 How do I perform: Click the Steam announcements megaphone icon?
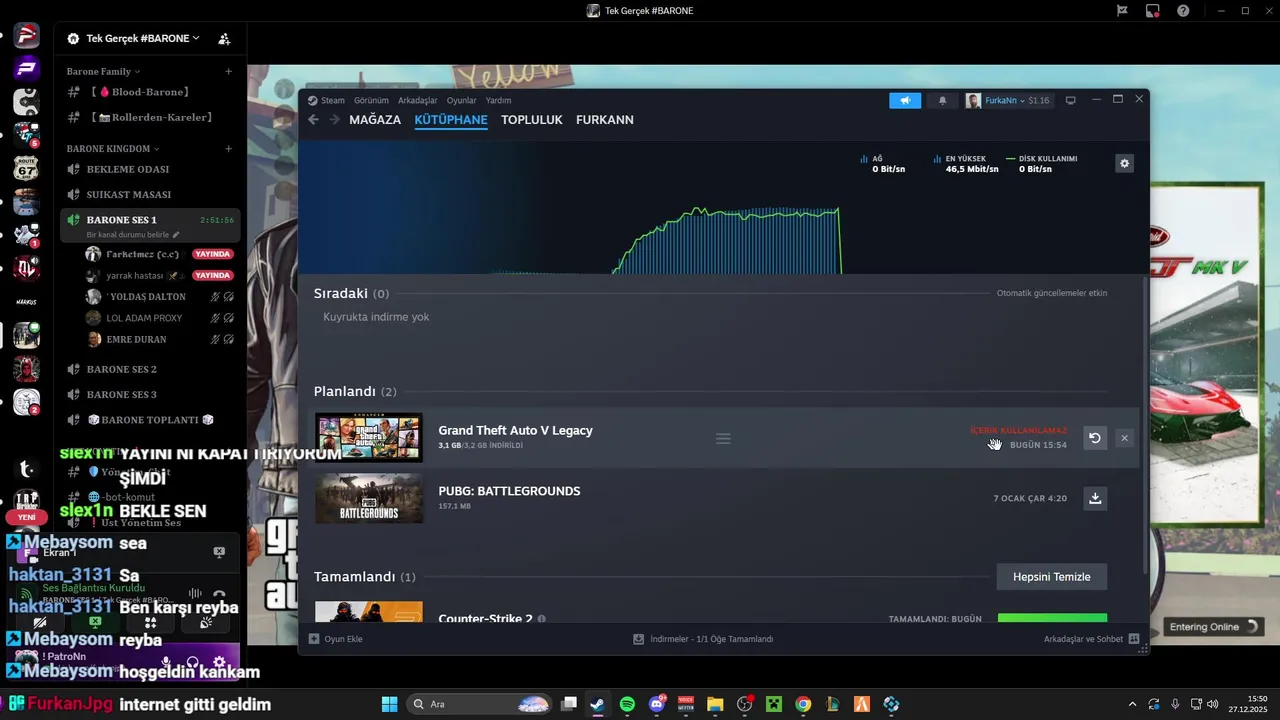905,100
